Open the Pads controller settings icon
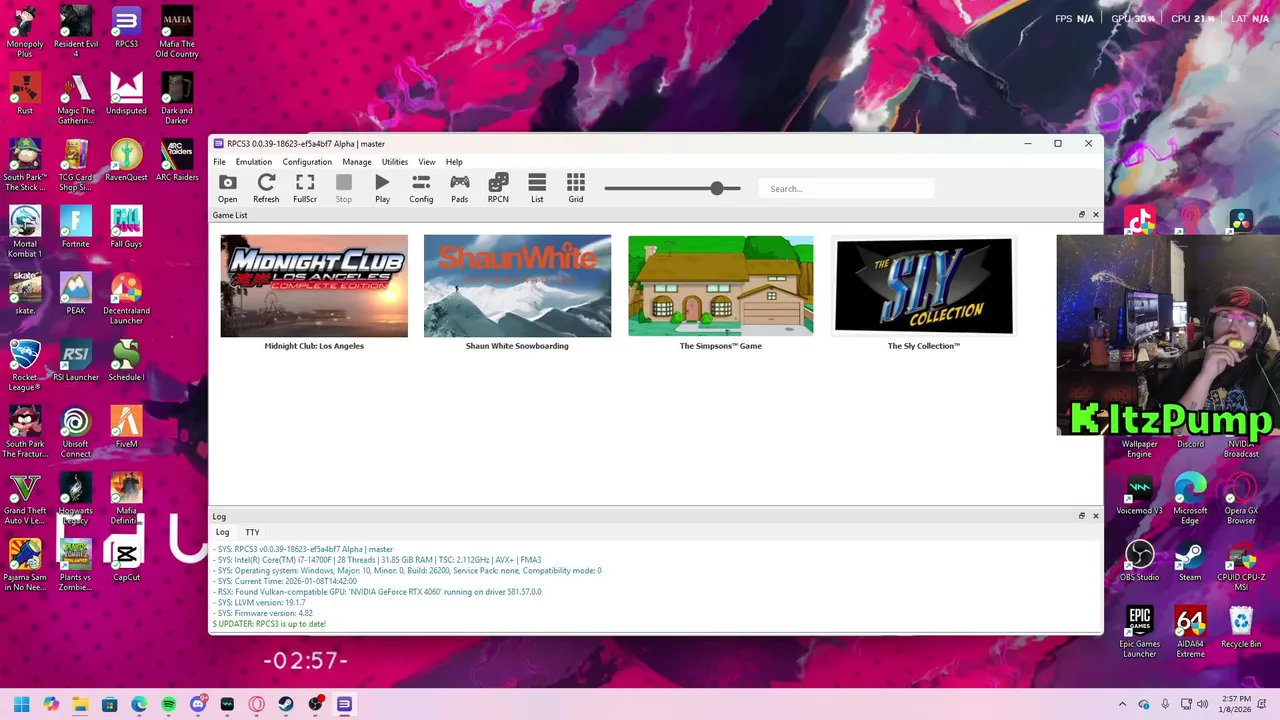The image size is (1280, 720). point(459,187)
